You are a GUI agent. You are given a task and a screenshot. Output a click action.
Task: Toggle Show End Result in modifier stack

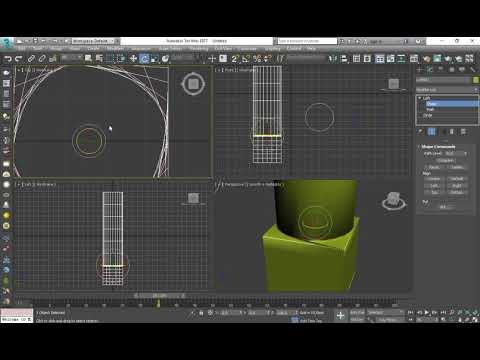(x=432, y=132)
